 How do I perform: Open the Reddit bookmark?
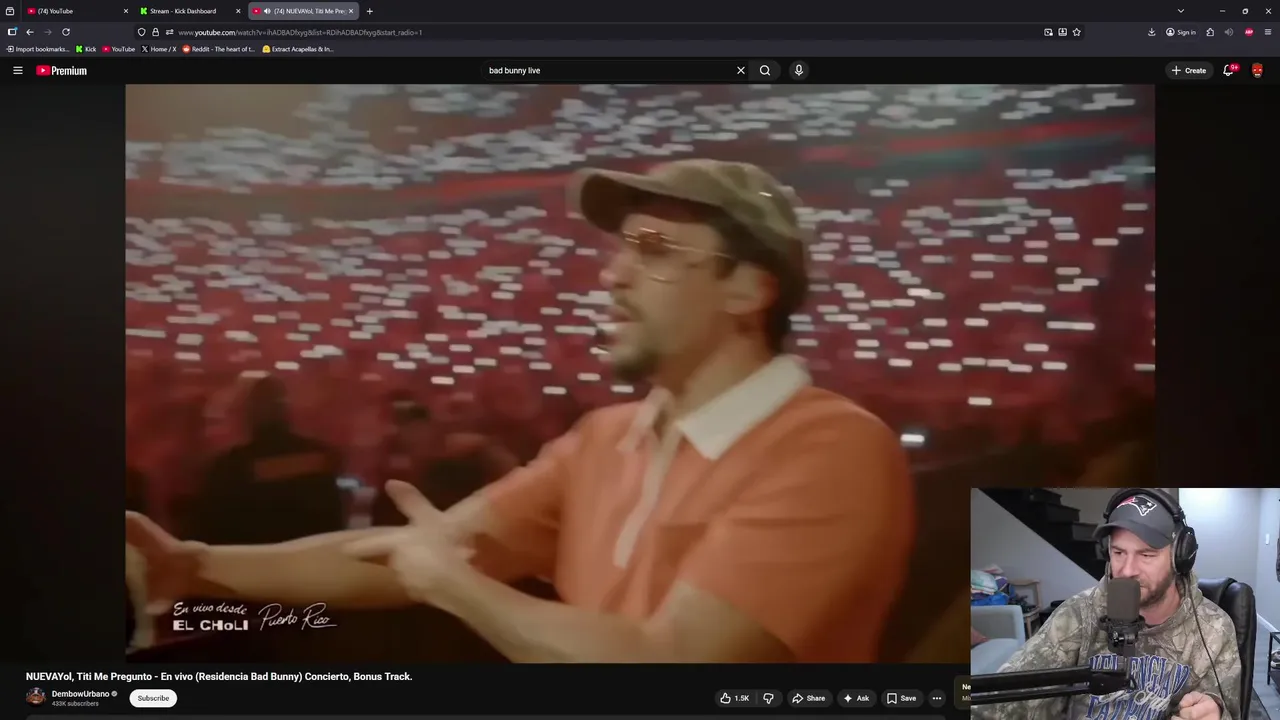pyautogui.click(x=219, y=49)
